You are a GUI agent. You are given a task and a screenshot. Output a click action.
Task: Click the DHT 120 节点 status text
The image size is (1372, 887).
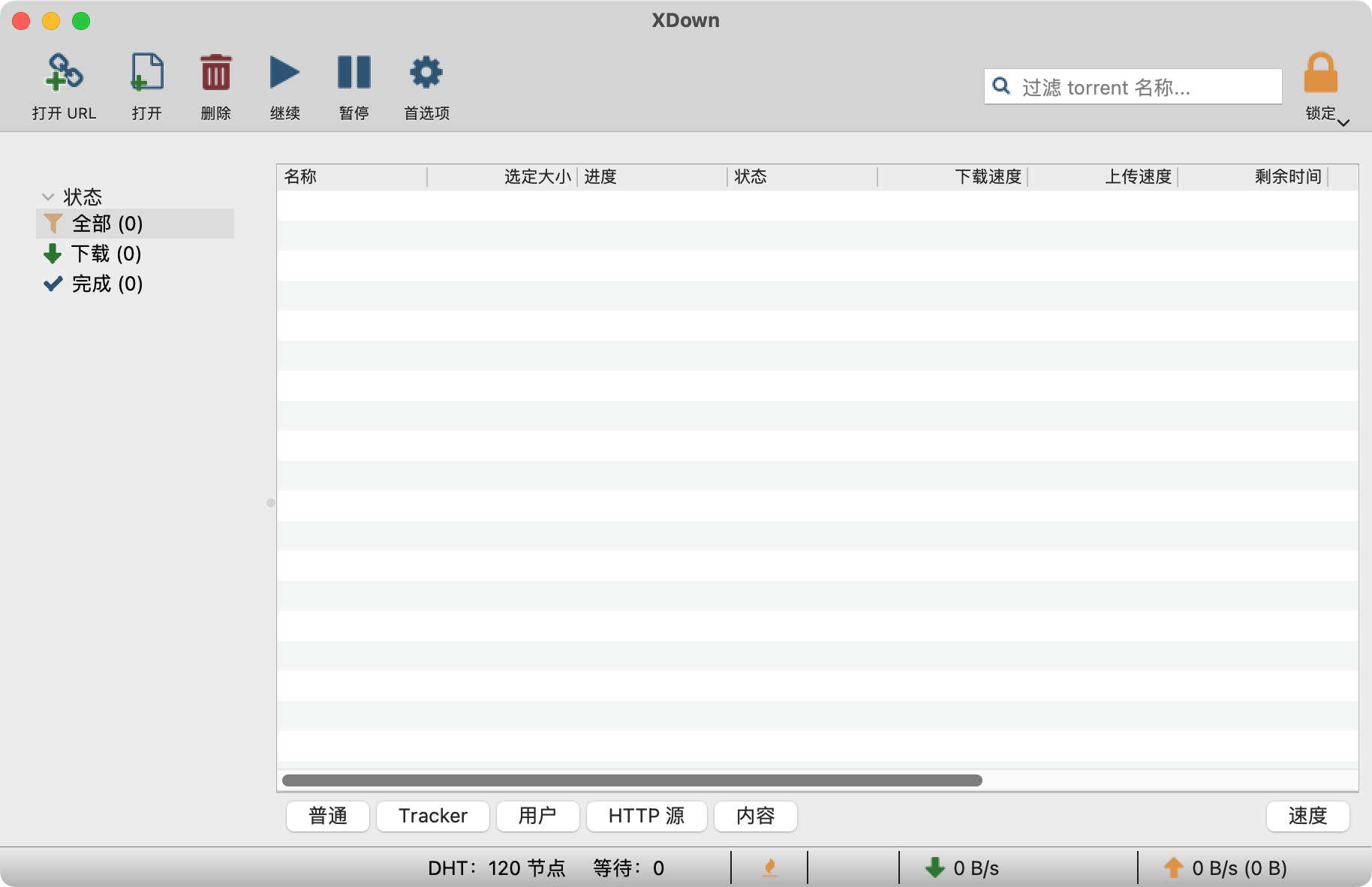pos(496,868)
